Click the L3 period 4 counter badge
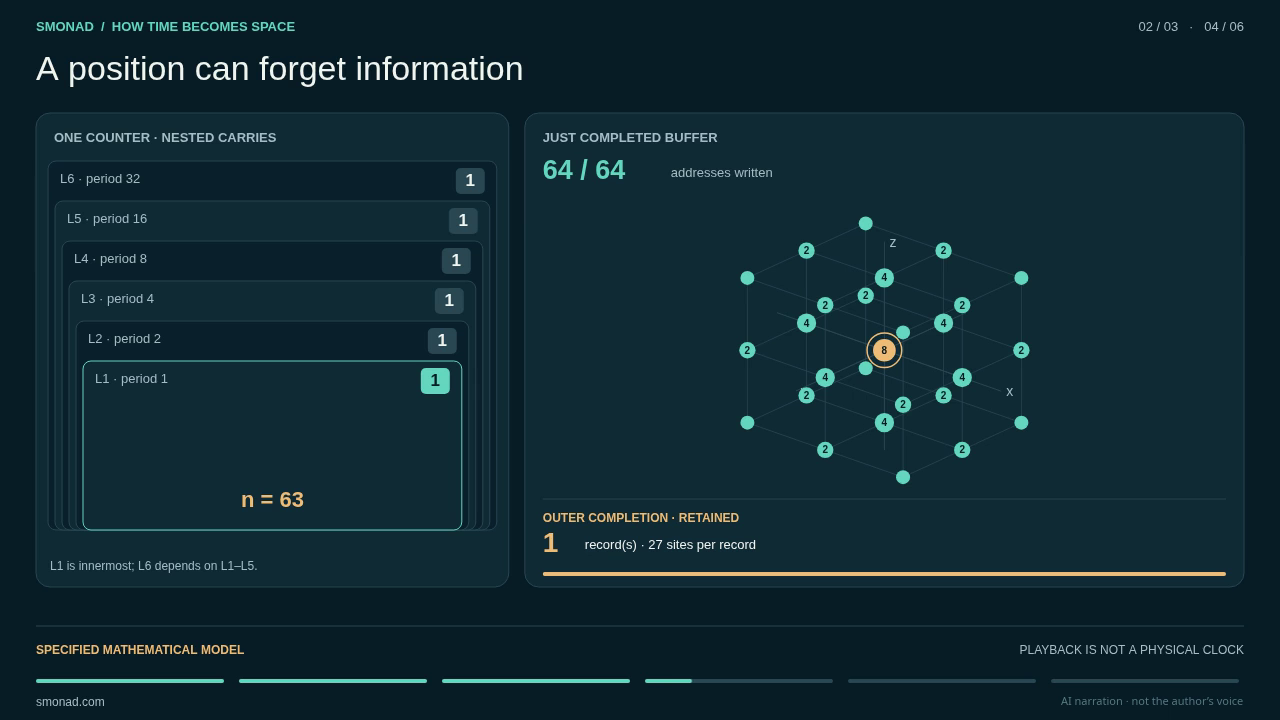 [x=449, y=301]
